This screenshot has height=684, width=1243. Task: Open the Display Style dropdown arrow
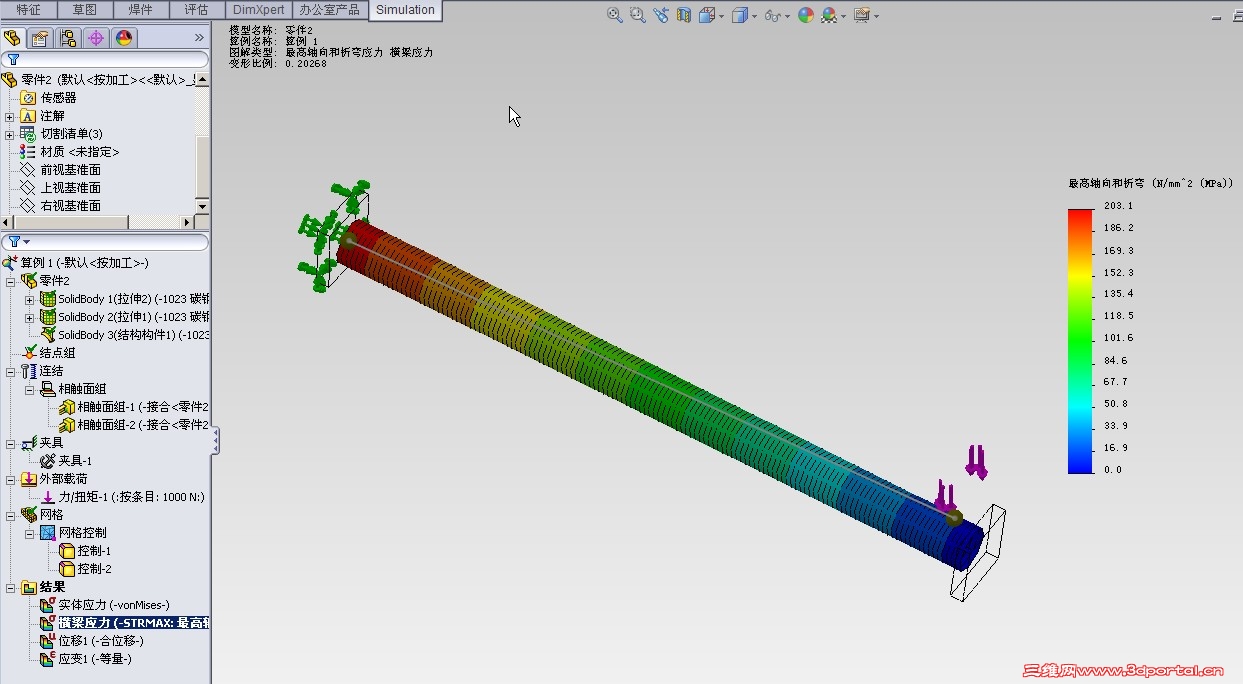click(x=754, y=16)
